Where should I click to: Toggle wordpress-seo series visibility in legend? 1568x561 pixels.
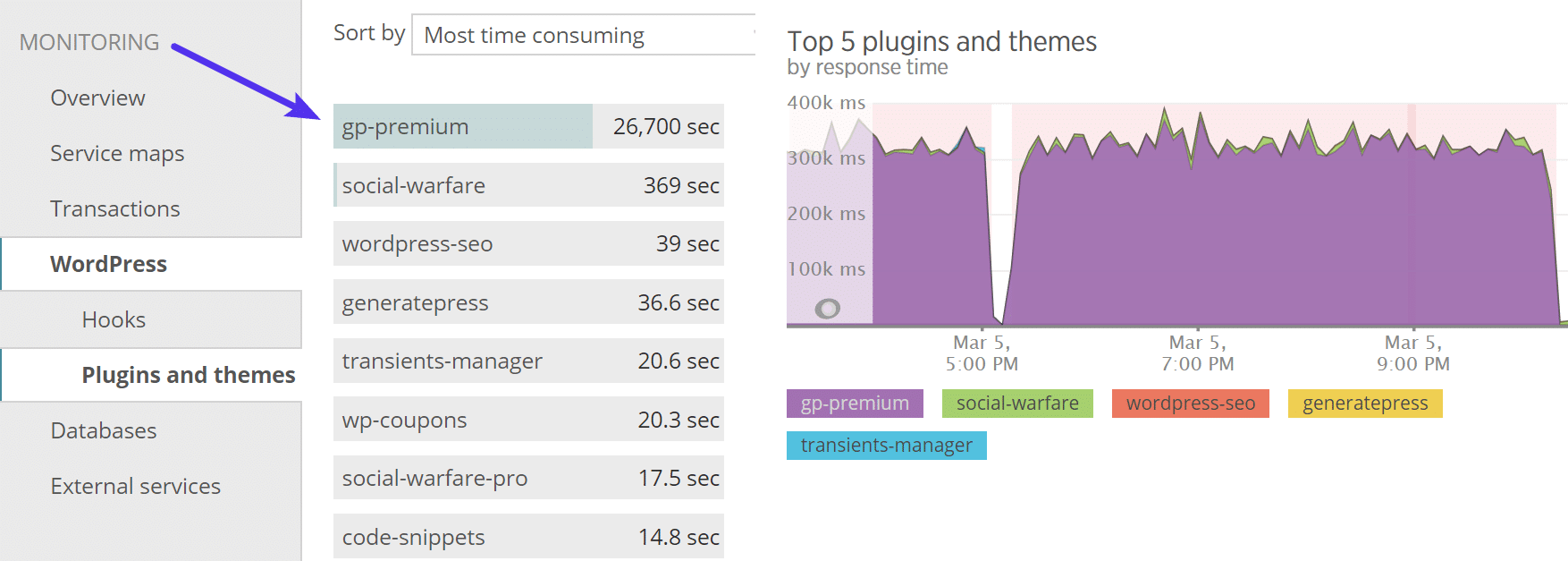pyautogui.click(x=1190, y=404)
